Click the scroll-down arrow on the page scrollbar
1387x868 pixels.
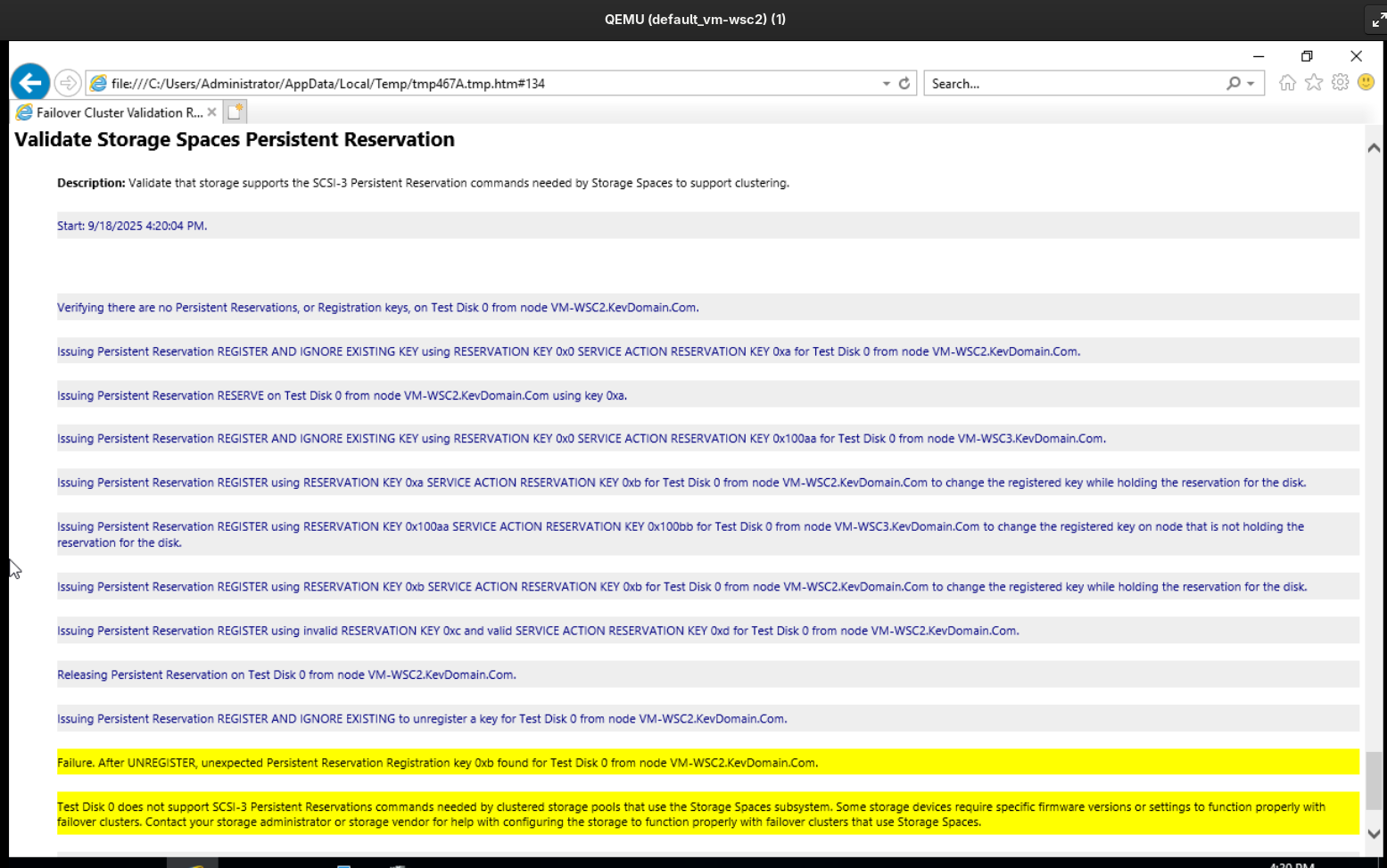1374,834
